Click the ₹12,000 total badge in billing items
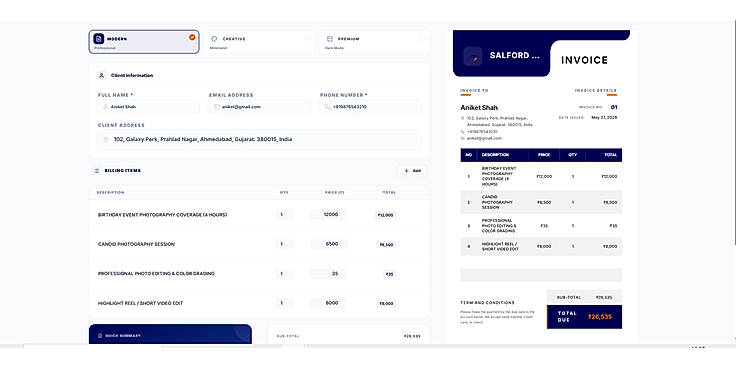This screenshot has height=368, width=736. click(386, 215)
